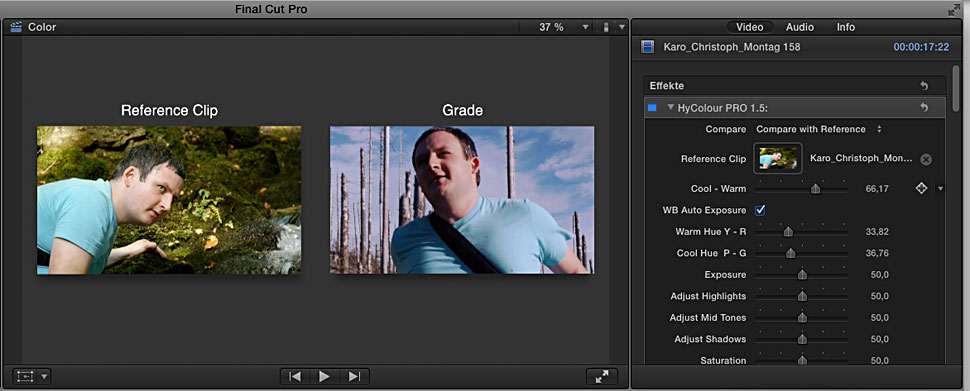Click the Adjust Highlights value 50,0
The height and width of the screenshot is (391, 970).
[x=879, y=296]
